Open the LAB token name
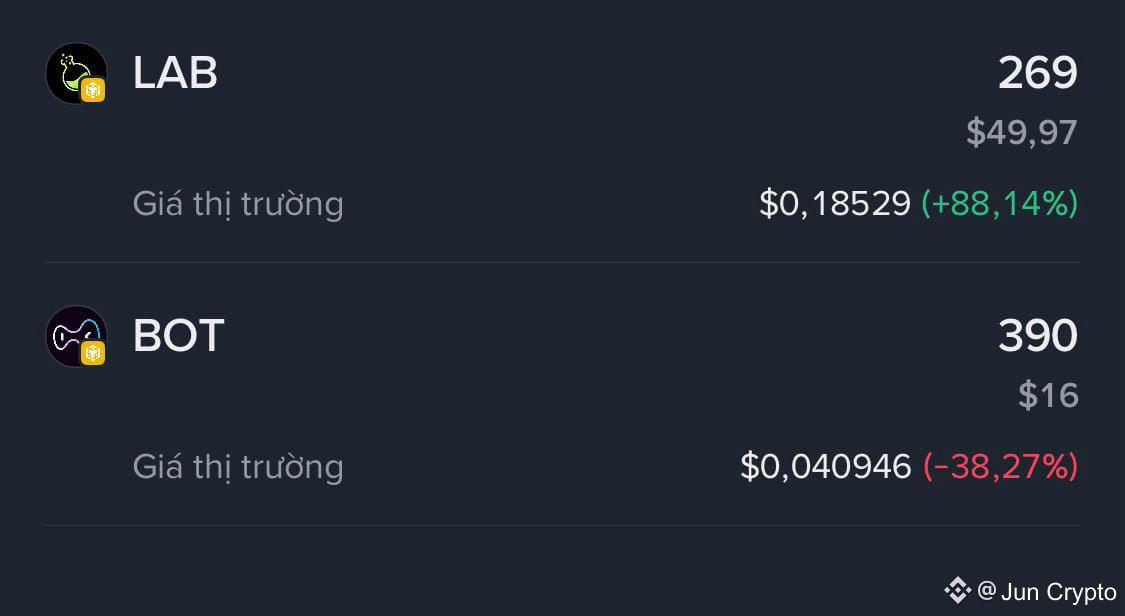This screenshot has width=1125, height=616. (175, 73)
